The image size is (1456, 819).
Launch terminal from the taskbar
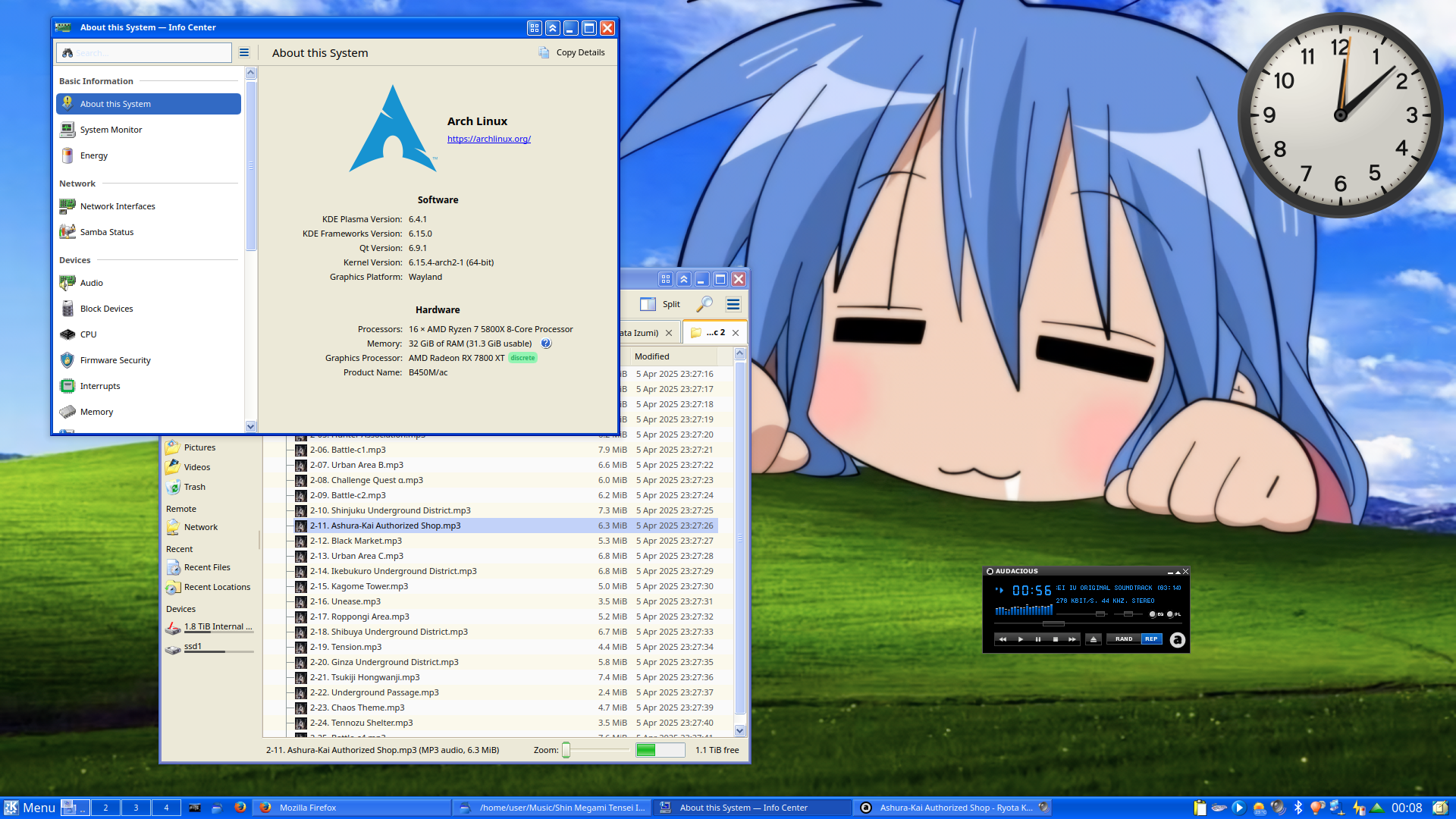(x=195, y=808)
